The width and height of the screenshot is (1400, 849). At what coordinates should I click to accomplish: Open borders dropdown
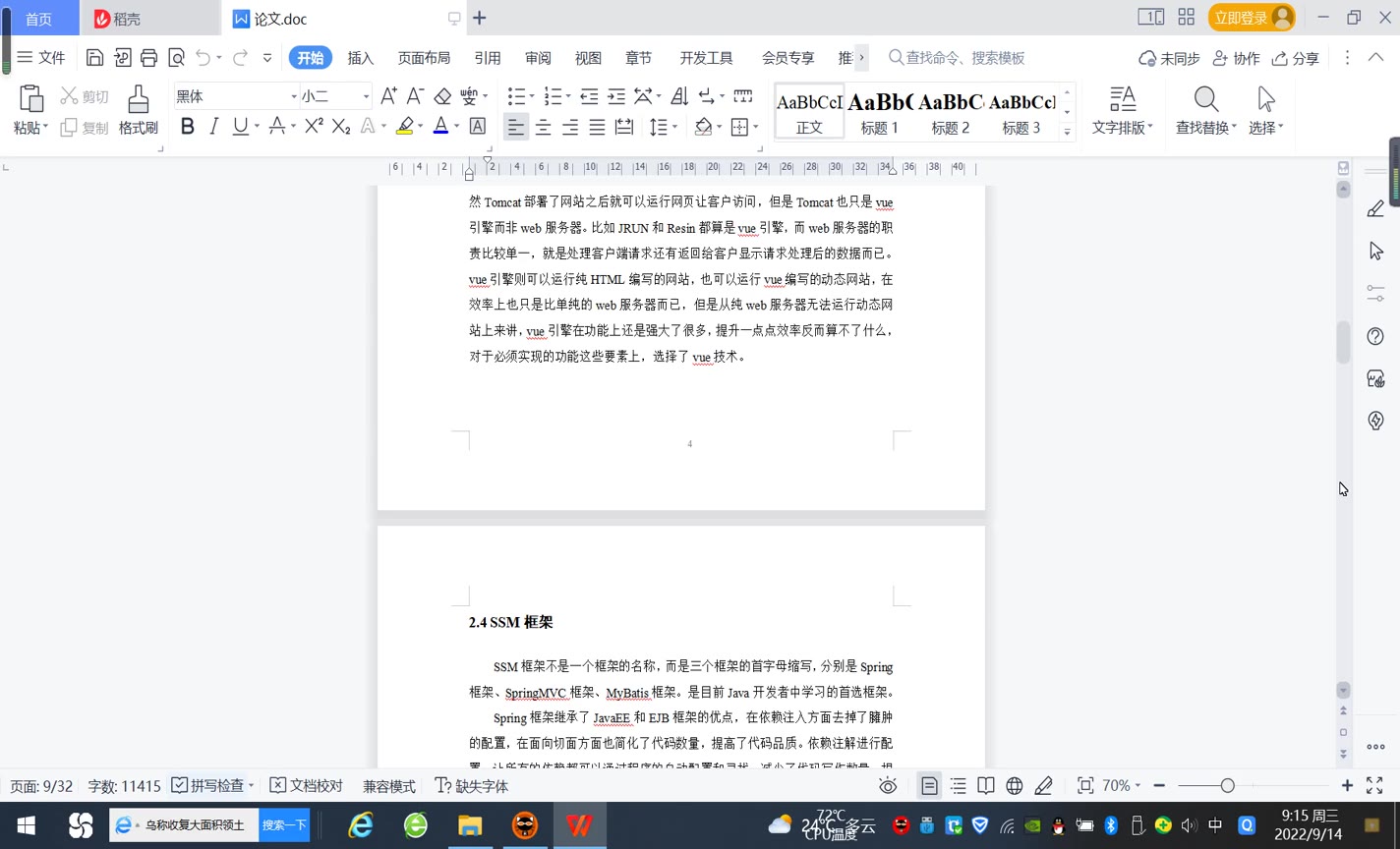click(x=756, y=127)
